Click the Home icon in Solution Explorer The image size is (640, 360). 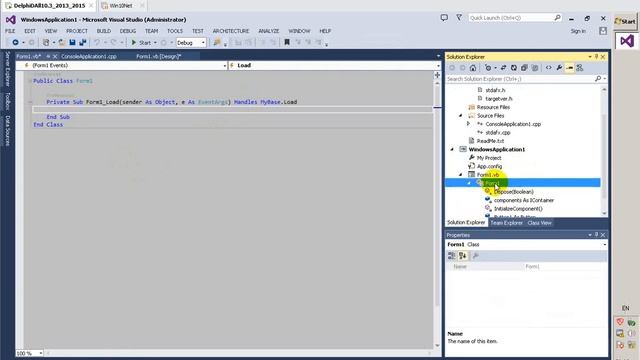[x=473, y=68]
